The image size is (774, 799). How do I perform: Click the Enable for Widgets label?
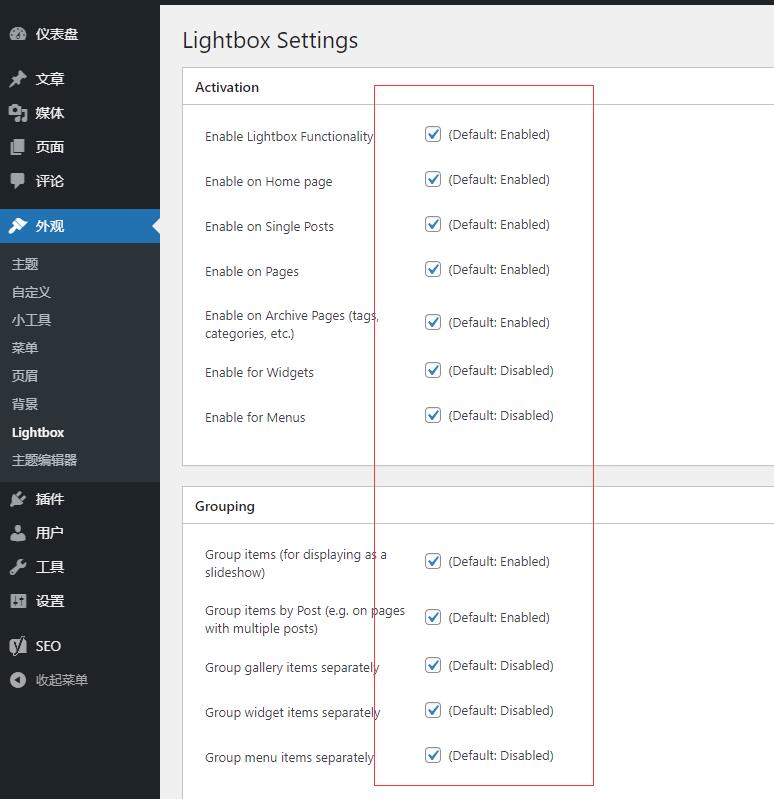[x=259, y=372]
